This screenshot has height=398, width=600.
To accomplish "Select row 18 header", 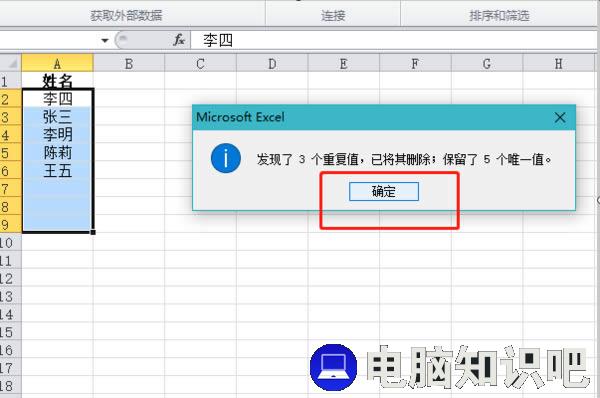I will point(11,386).
